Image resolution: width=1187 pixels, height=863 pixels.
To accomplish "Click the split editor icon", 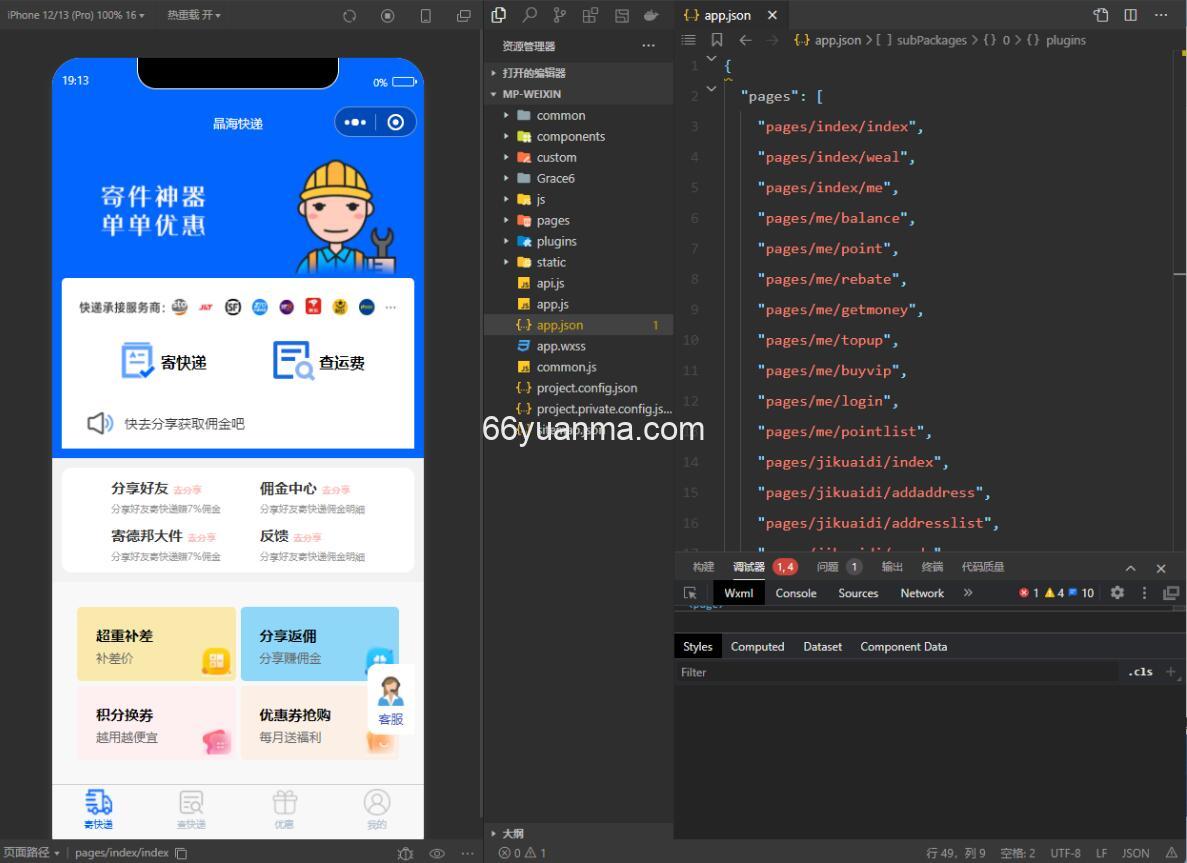I will (x=1130, y=15).
